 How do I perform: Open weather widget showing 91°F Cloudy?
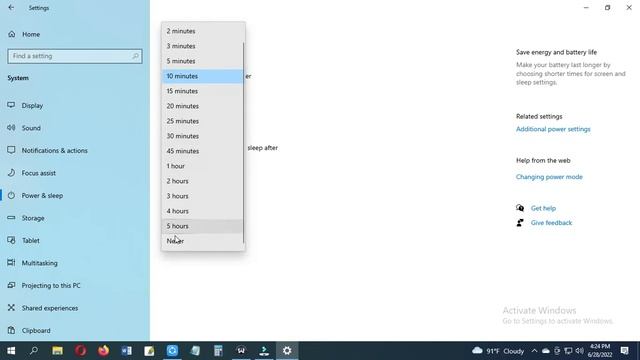(x=498, y=351)
